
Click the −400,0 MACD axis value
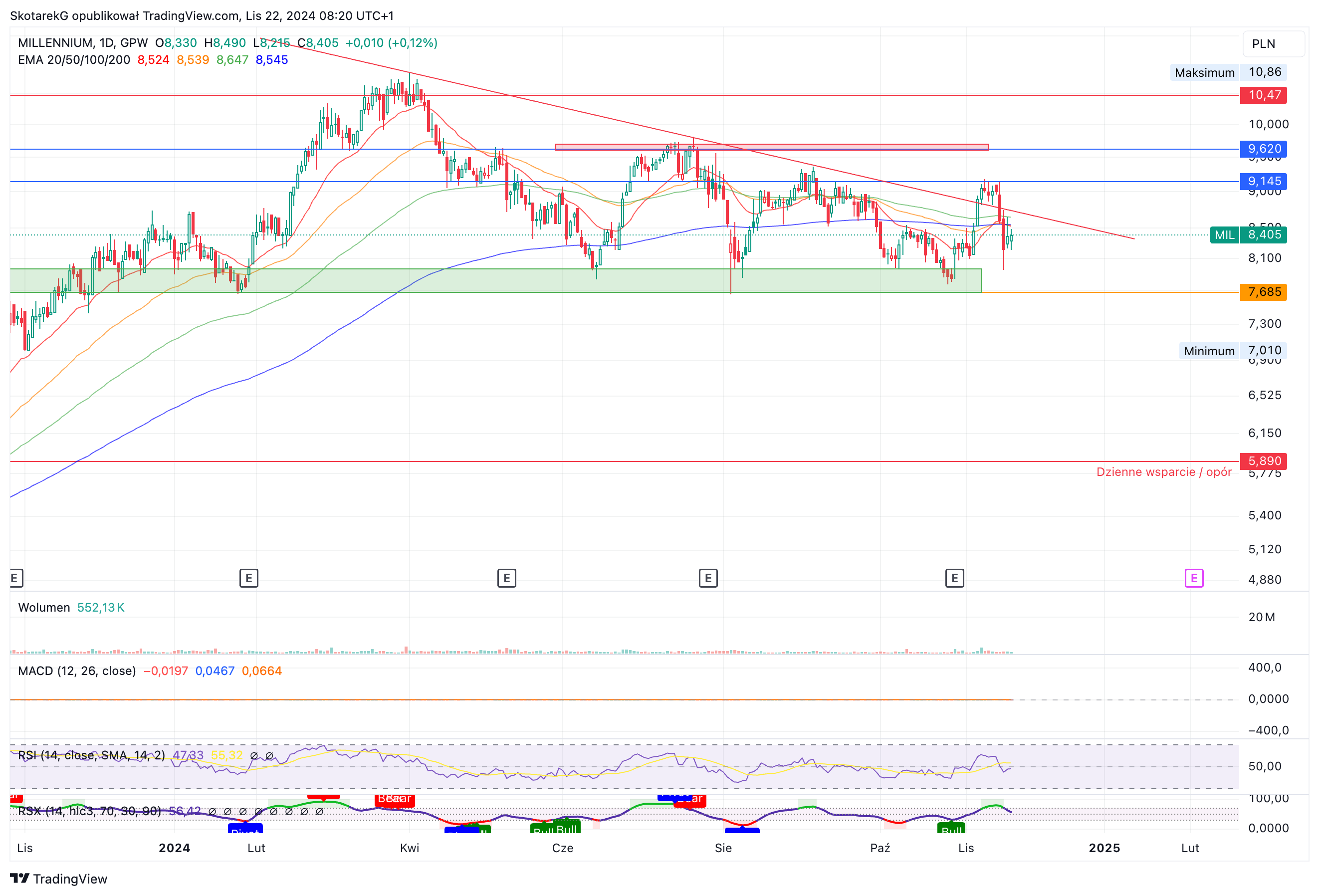(1268, 731)
